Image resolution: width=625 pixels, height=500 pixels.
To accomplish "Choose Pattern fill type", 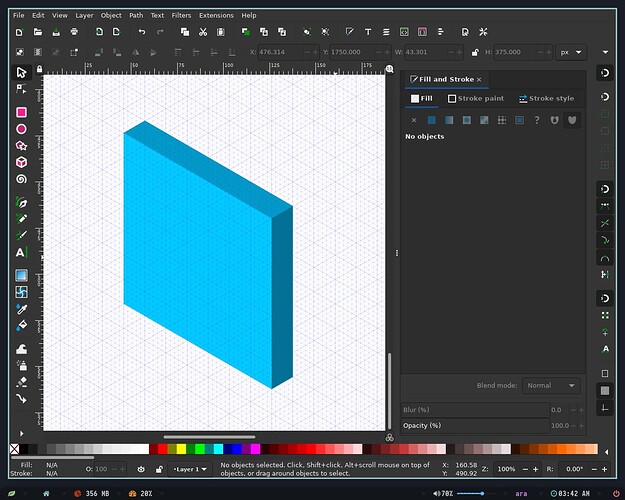I will click(x=501, y=120).
